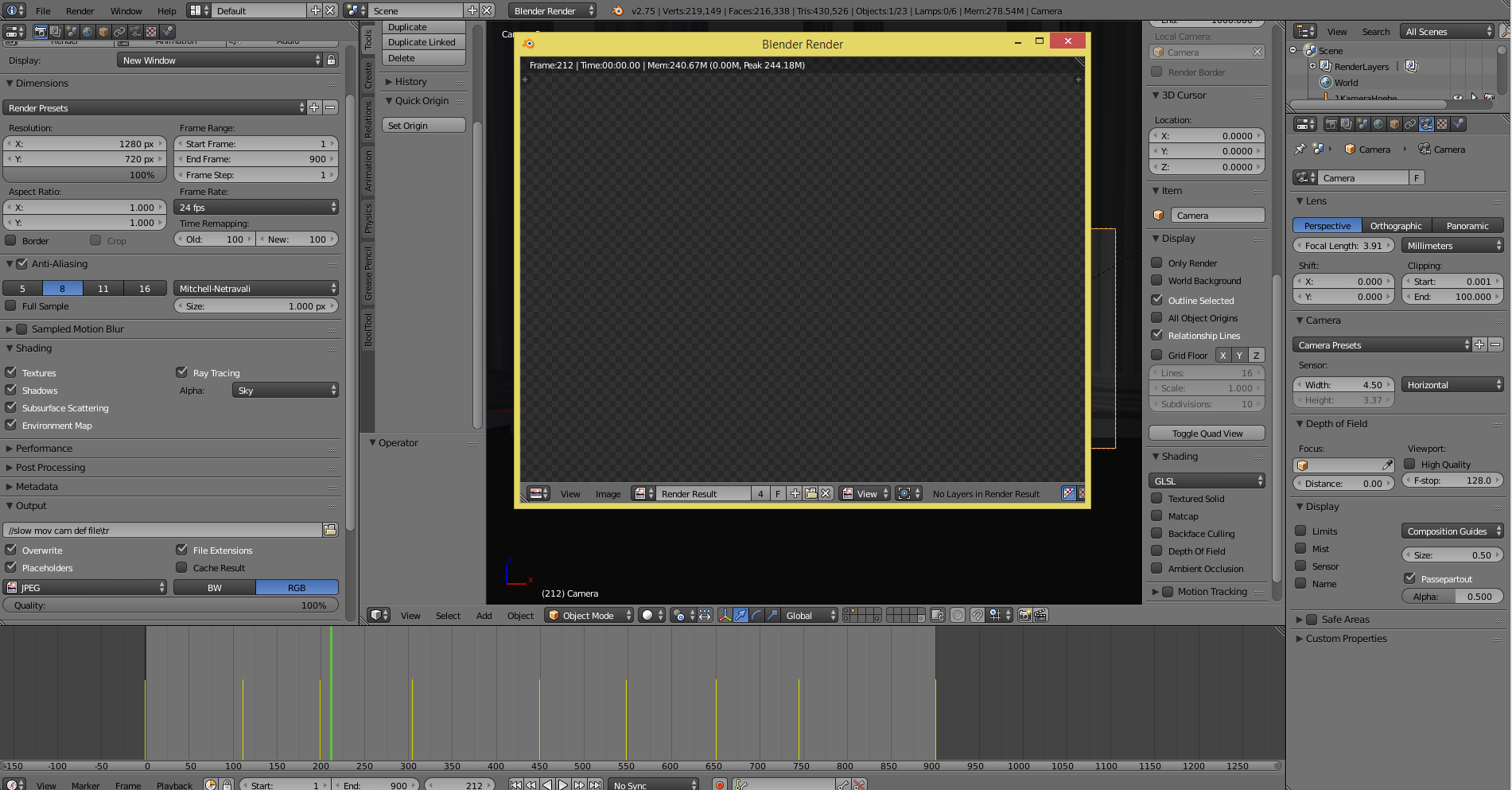Enable the Cache Result checkbox

pos(181,567)
